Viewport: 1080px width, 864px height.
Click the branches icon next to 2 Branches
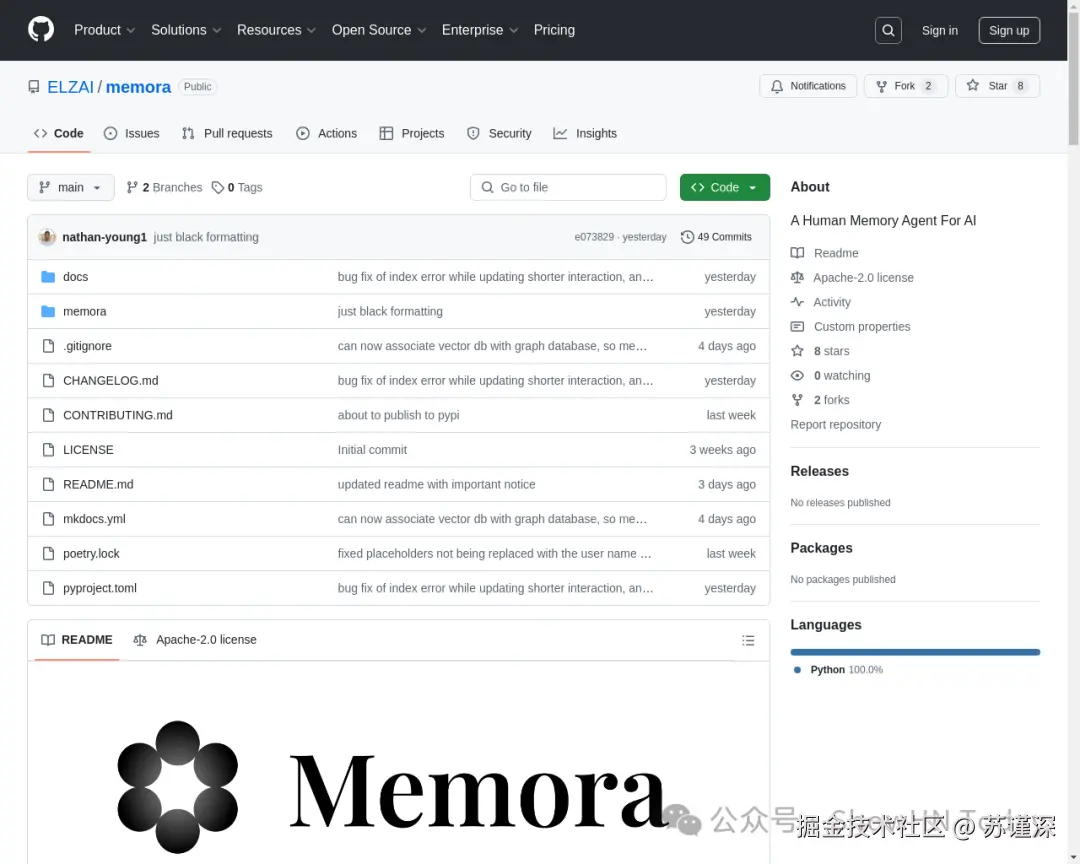[132, 187]
